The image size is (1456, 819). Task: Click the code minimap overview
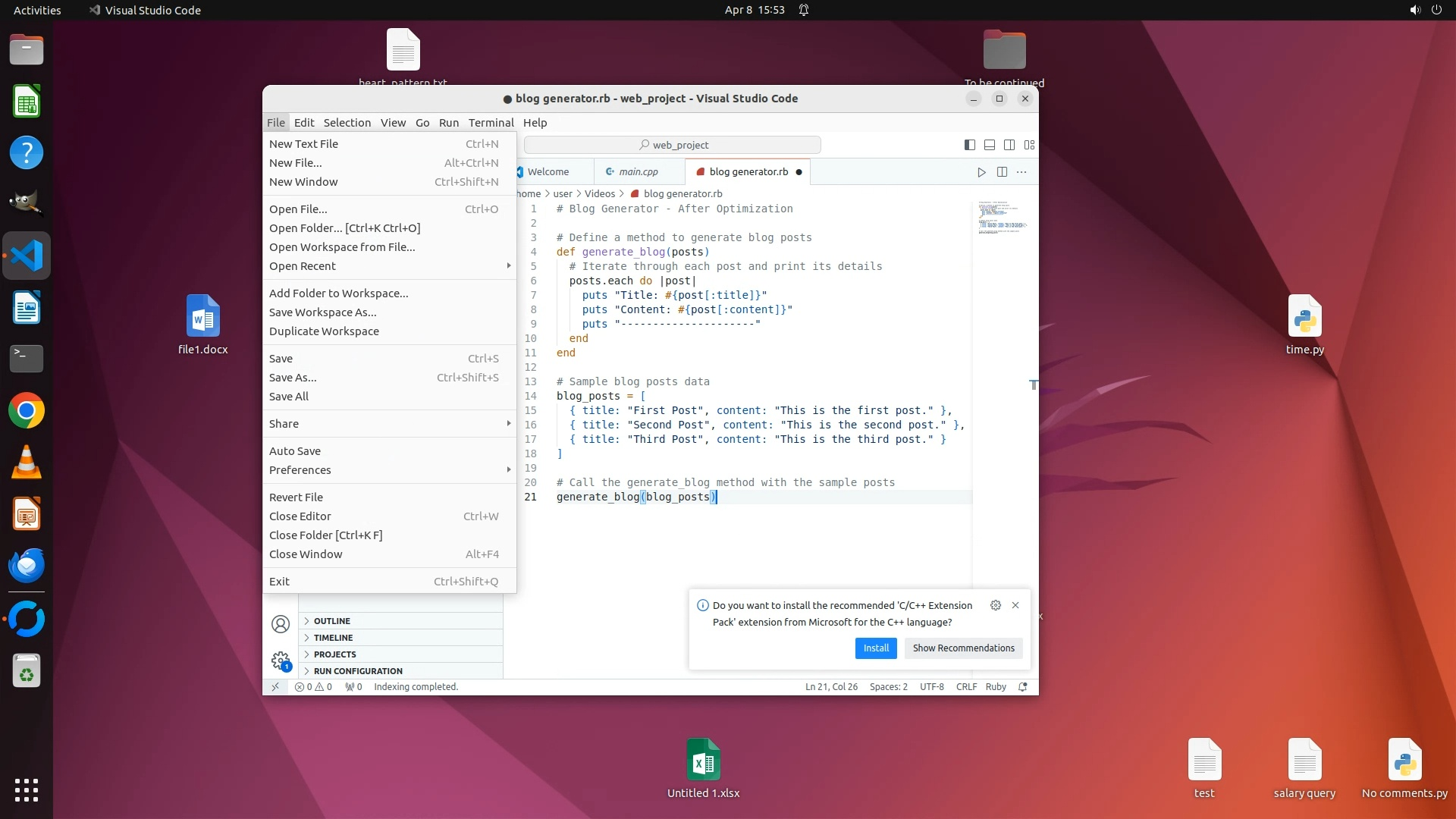click(1002, 218)
